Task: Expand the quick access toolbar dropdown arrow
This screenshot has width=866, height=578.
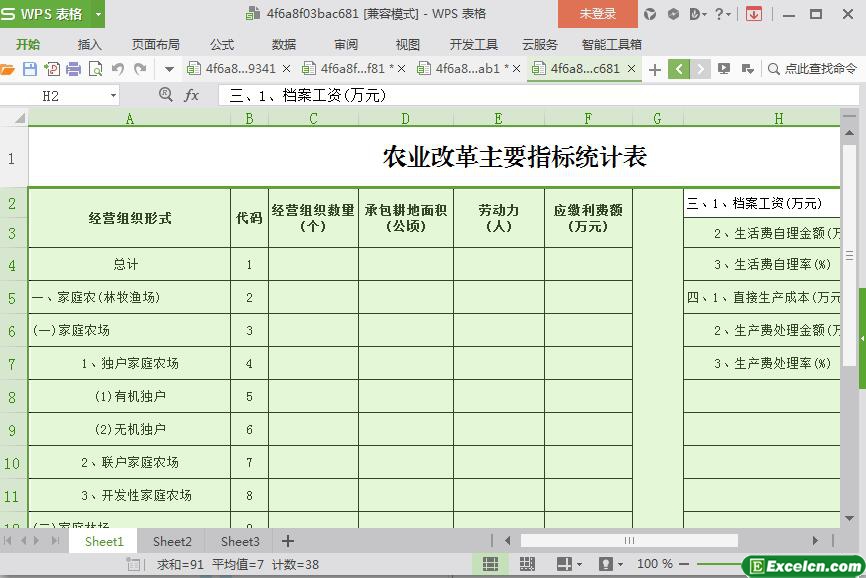Action: tap(169, 69)
